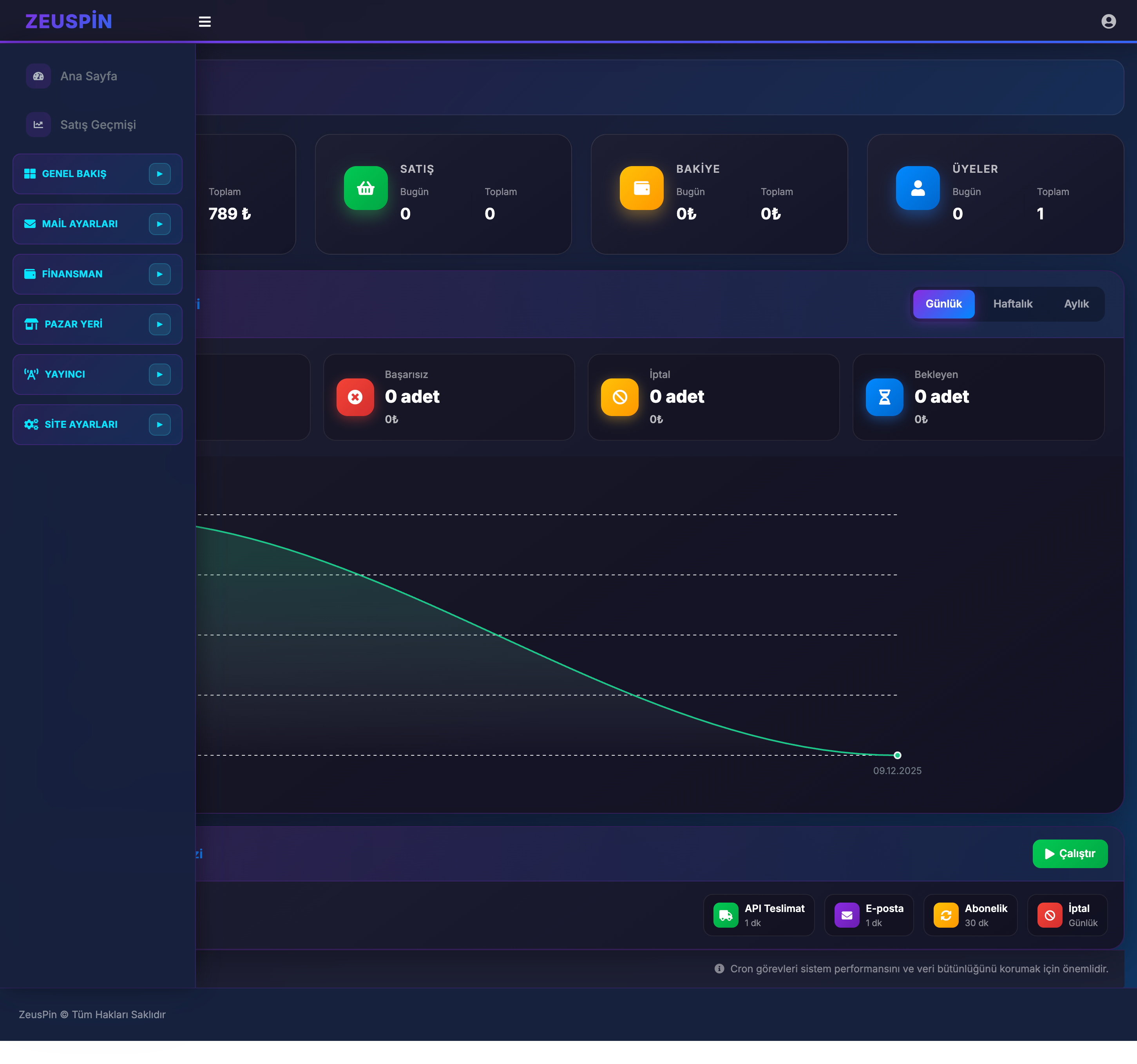The height and width of the screenshot is (1064, 1137).
Task: Click the yellow Bakiye wallet icon
Action: 641,188
